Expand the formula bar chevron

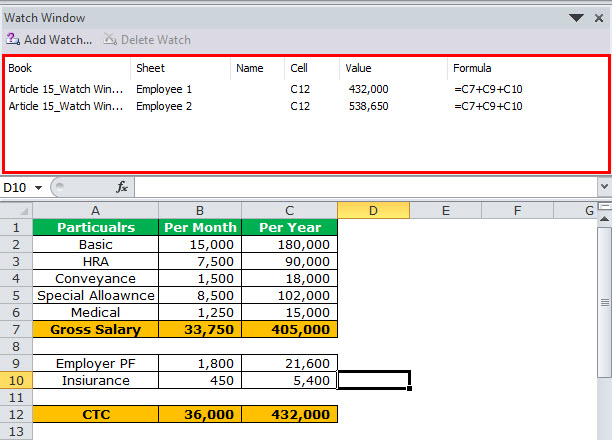click(x=604, y=187)
